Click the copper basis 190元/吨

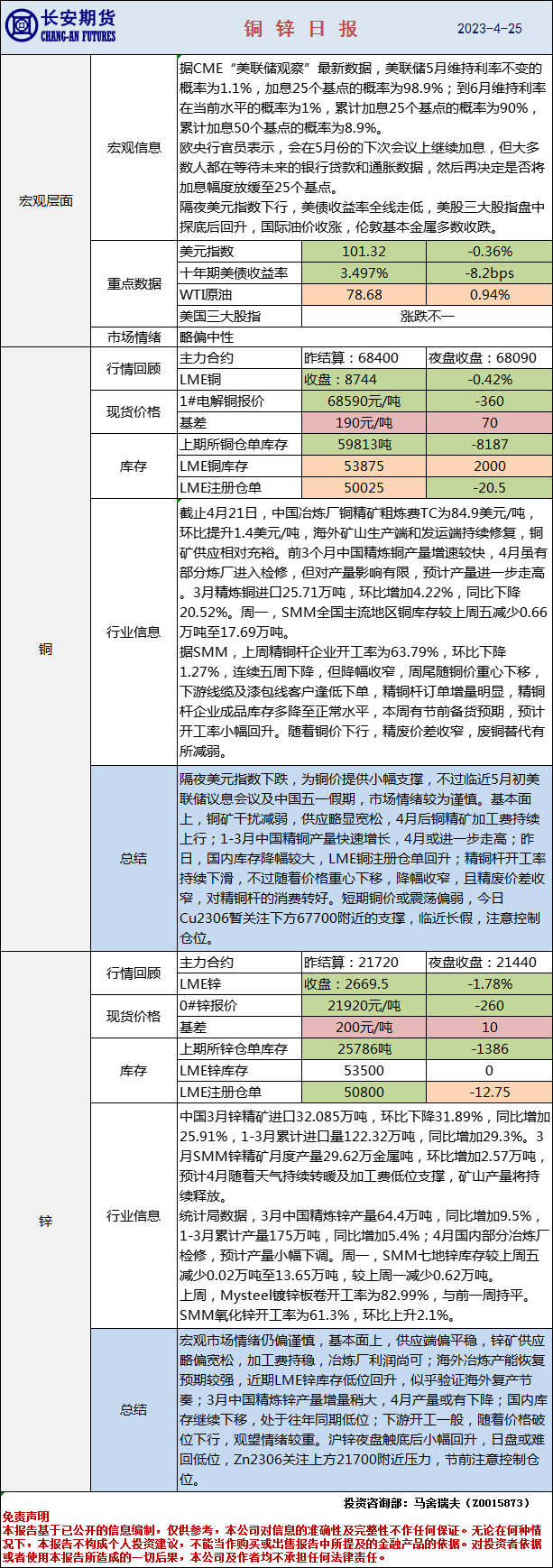pos(364,422)
